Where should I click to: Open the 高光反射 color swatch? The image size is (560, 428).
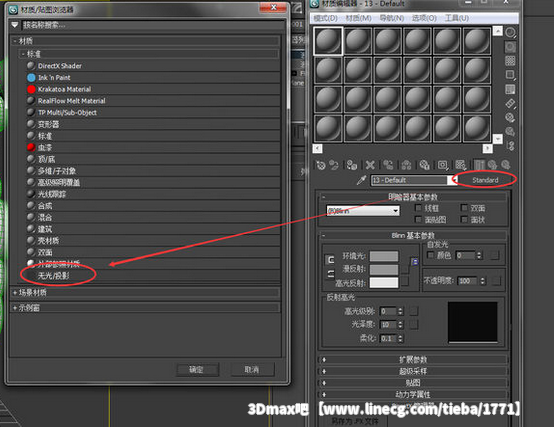[384, 283]
